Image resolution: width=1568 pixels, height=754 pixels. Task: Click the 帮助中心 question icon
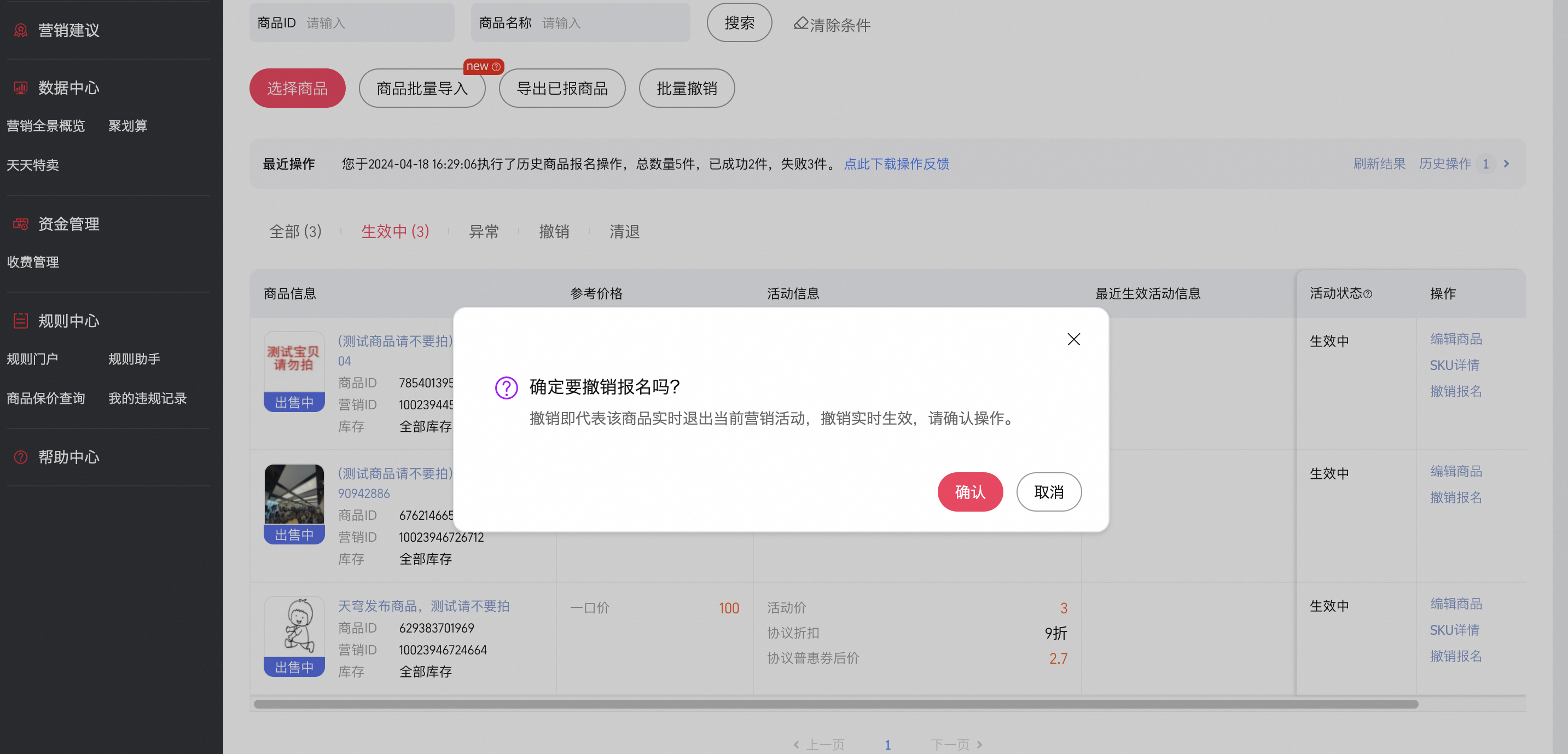pos(21,457)
